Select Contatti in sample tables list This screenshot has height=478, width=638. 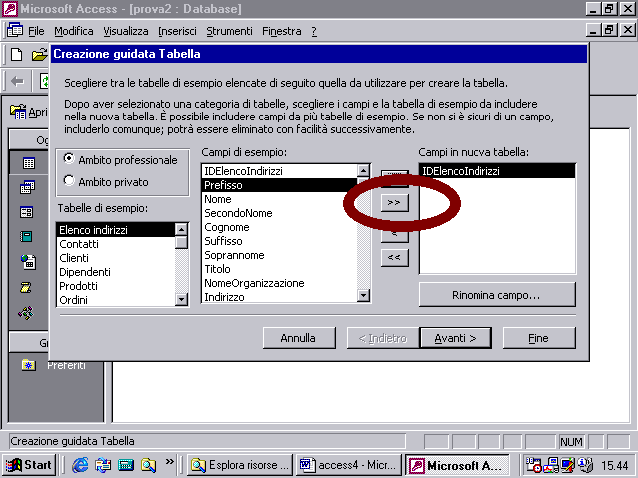116,244
